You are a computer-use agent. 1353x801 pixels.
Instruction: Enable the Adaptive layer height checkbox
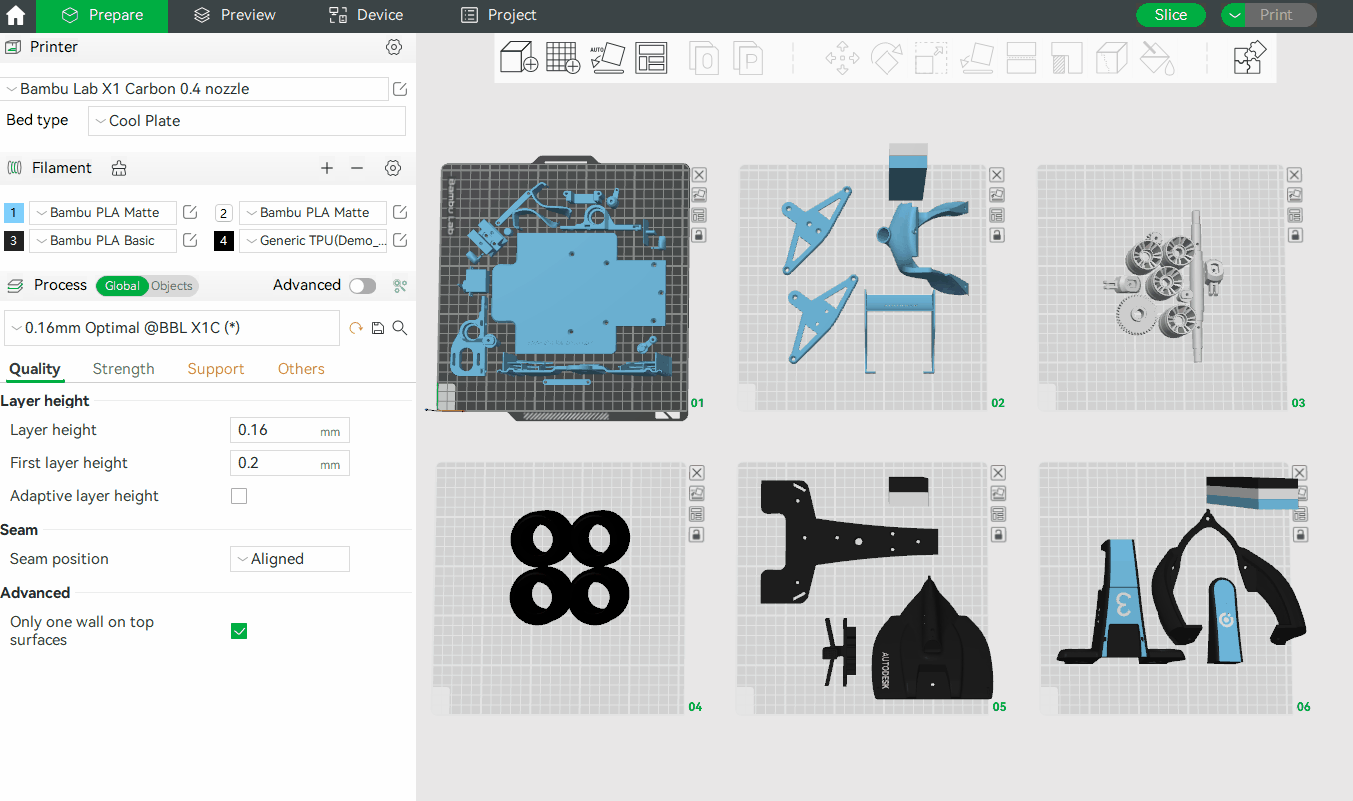point(239,496)
